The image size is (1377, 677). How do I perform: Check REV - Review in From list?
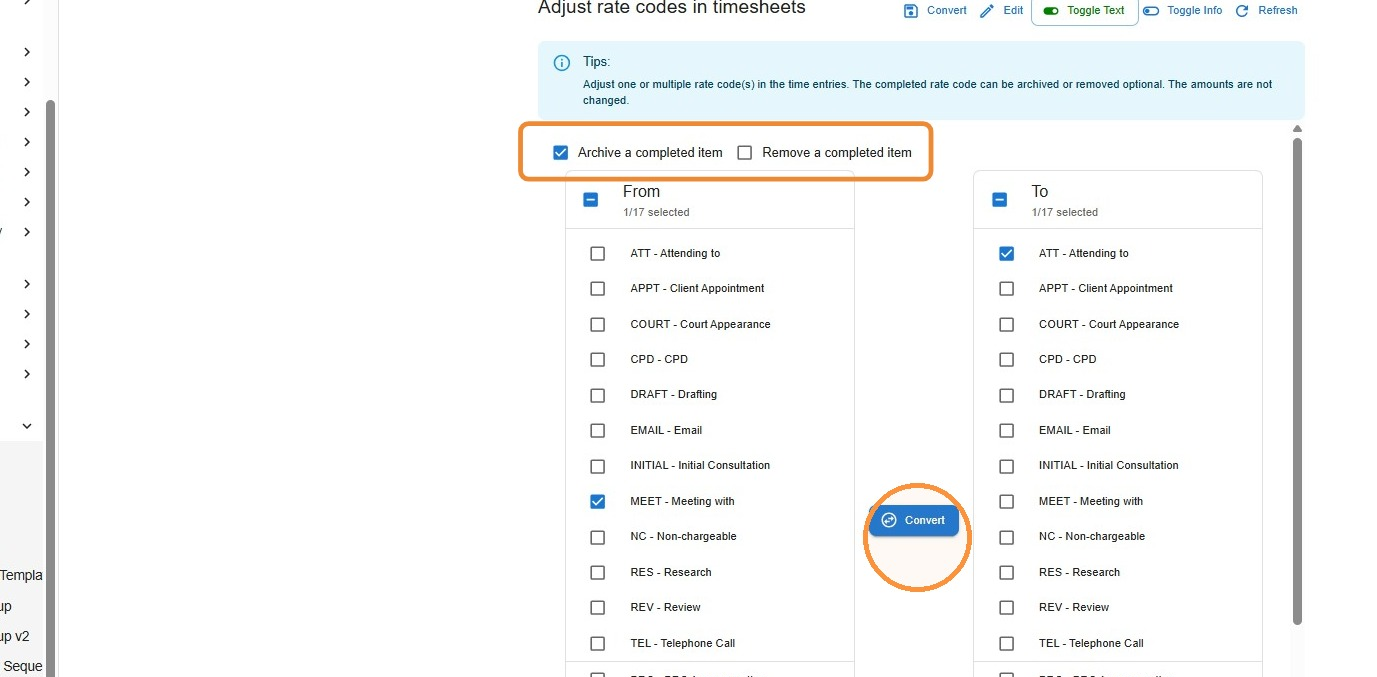pyautogui.click(x=598, y=608)
